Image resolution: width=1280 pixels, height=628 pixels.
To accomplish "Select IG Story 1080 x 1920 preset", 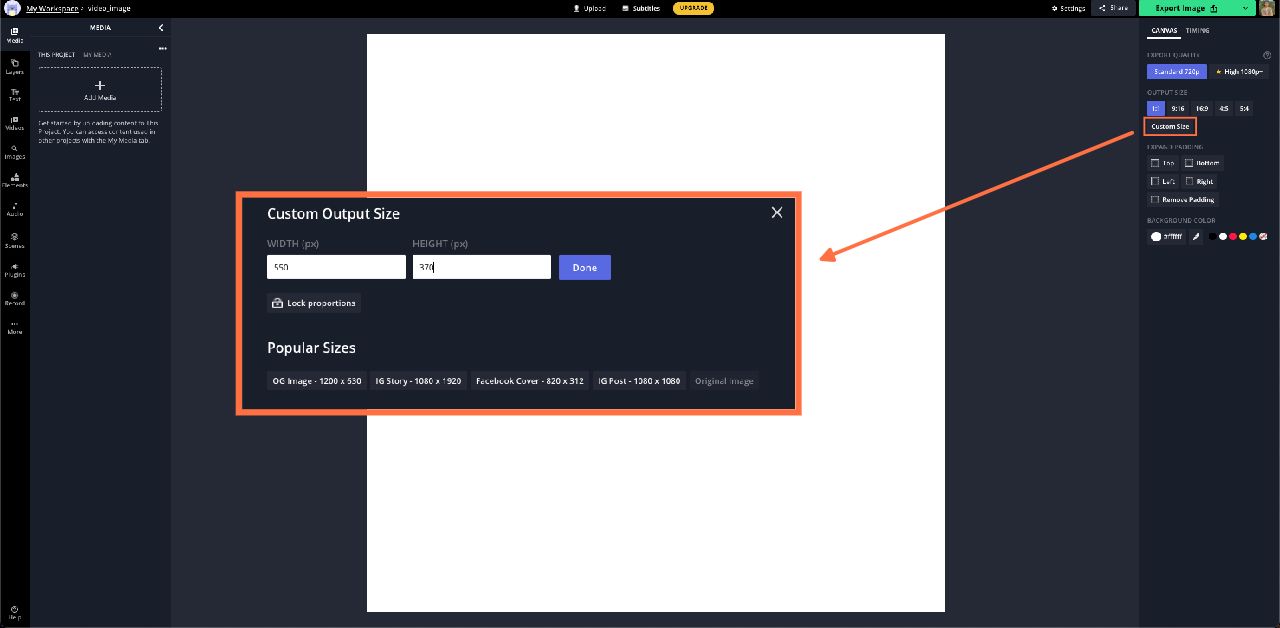I will [418, 381].
